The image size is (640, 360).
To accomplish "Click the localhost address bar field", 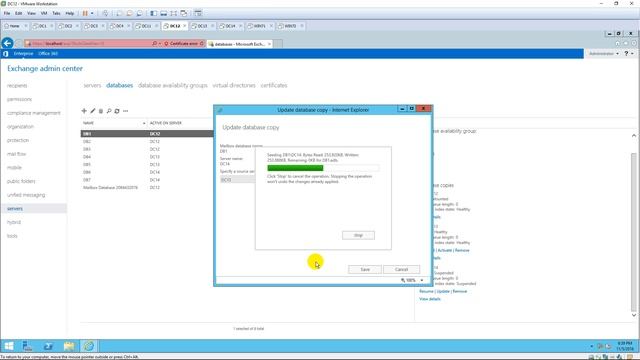I will 88,43.
